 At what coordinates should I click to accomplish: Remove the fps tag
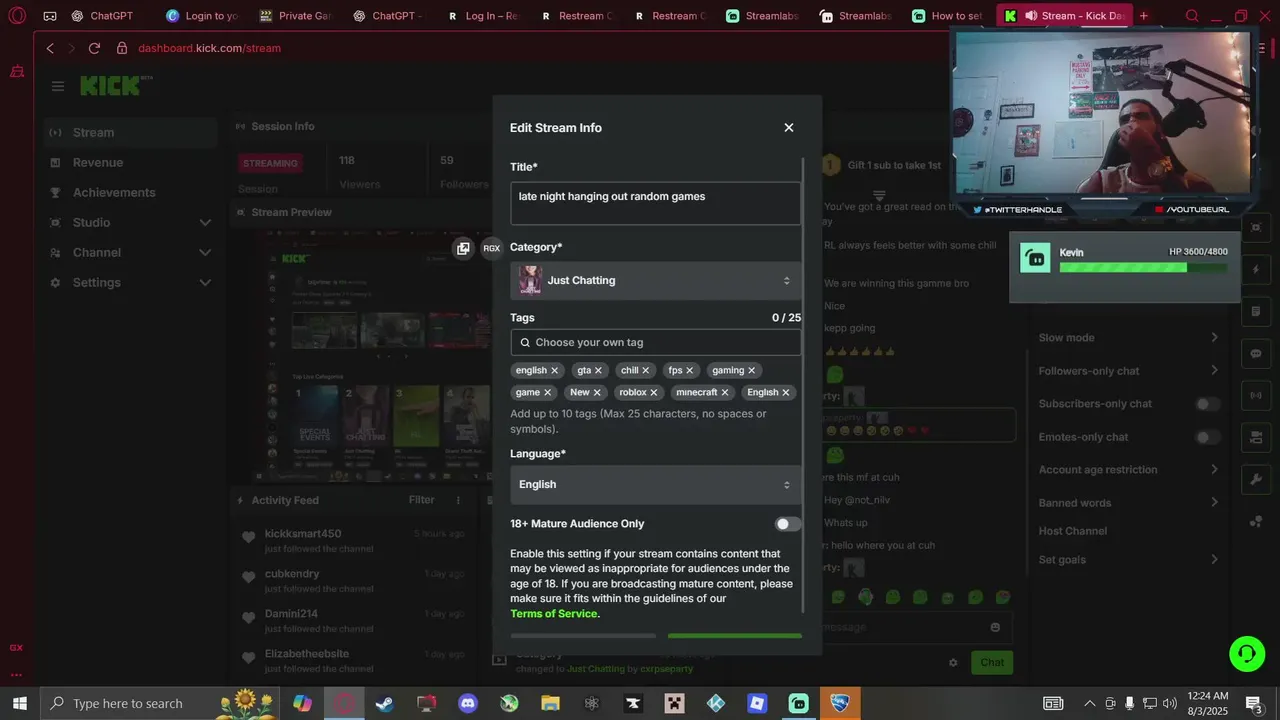690,370
